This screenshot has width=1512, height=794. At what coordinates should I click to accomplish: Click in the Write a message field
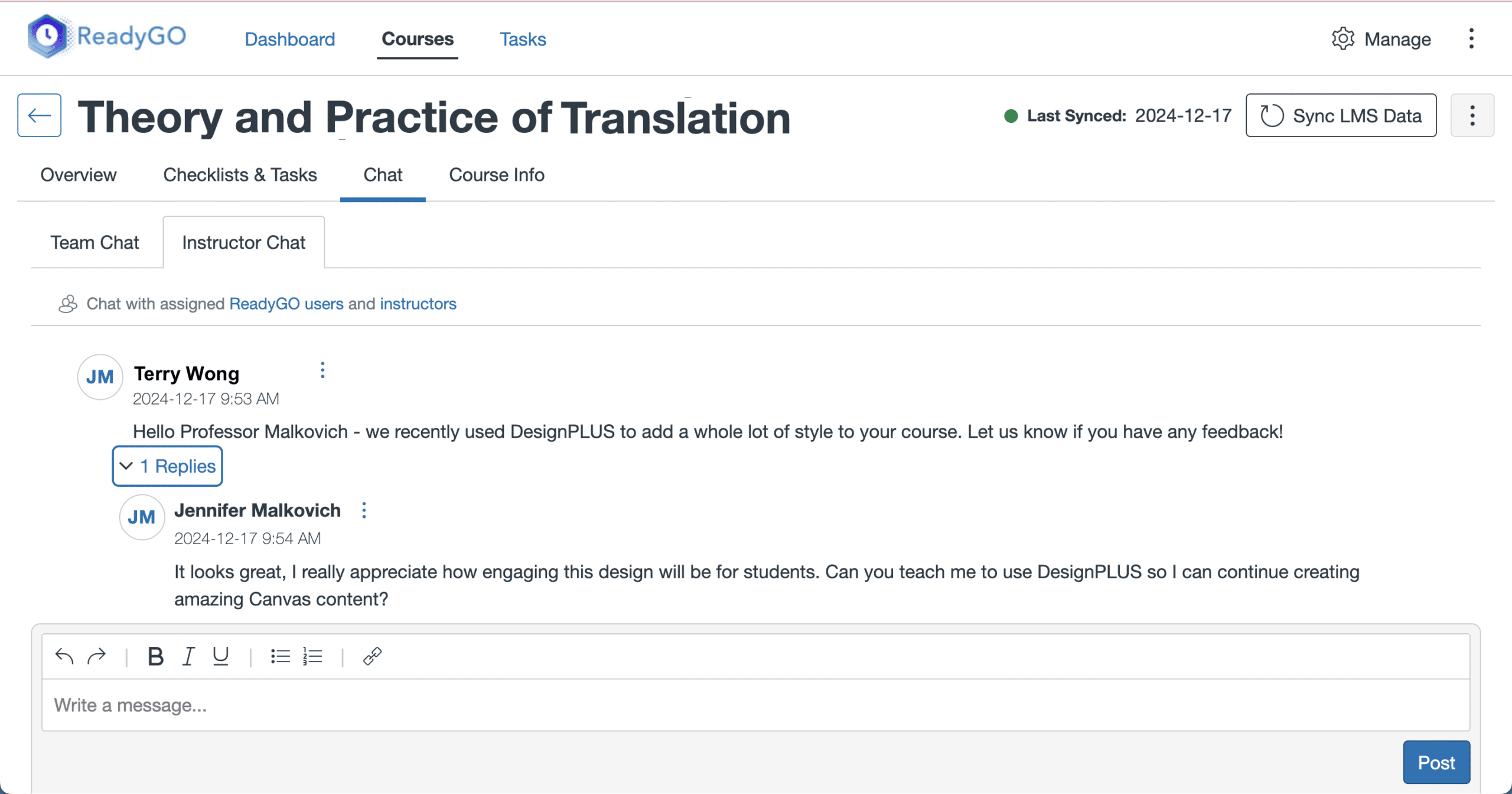point(755,705)
